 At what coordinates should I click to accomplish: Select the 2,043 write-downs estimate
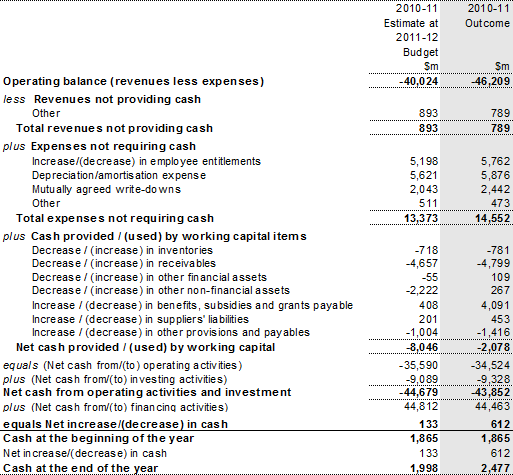(424, 189)
